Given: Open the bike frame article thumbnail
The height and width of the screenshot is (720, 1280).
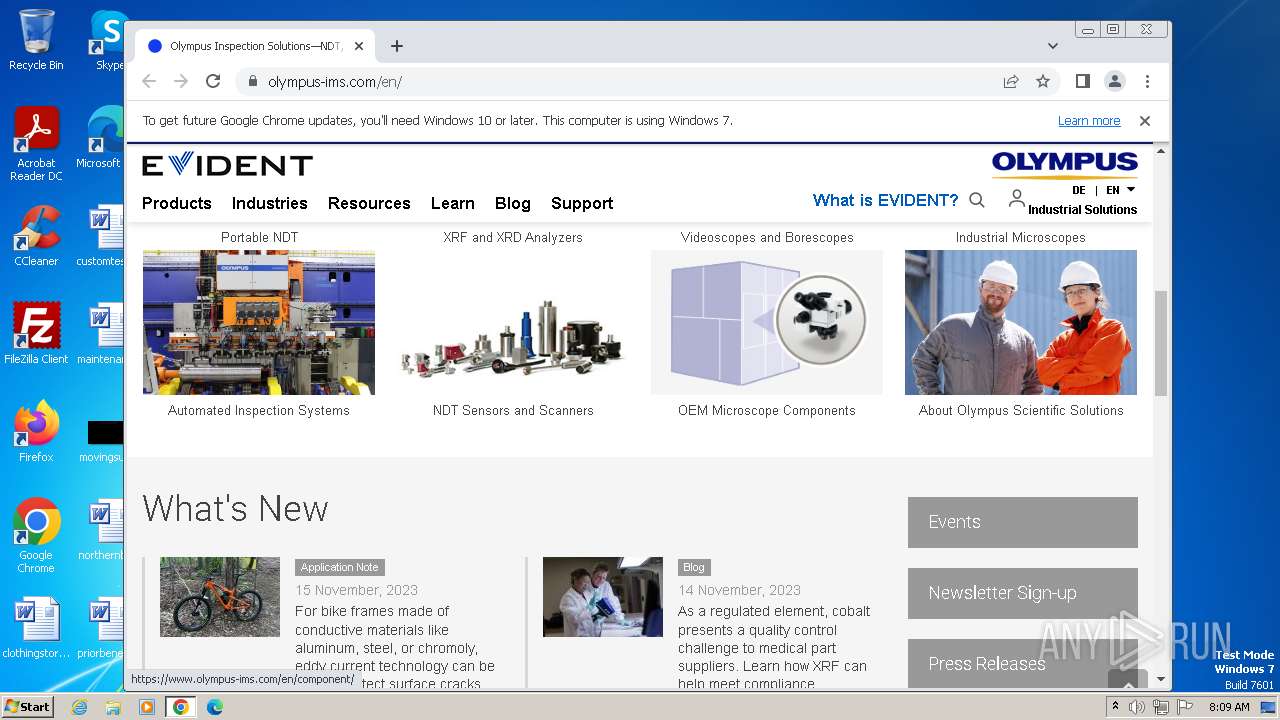Looking at the screenshot, I should click(x=220, y=597).
